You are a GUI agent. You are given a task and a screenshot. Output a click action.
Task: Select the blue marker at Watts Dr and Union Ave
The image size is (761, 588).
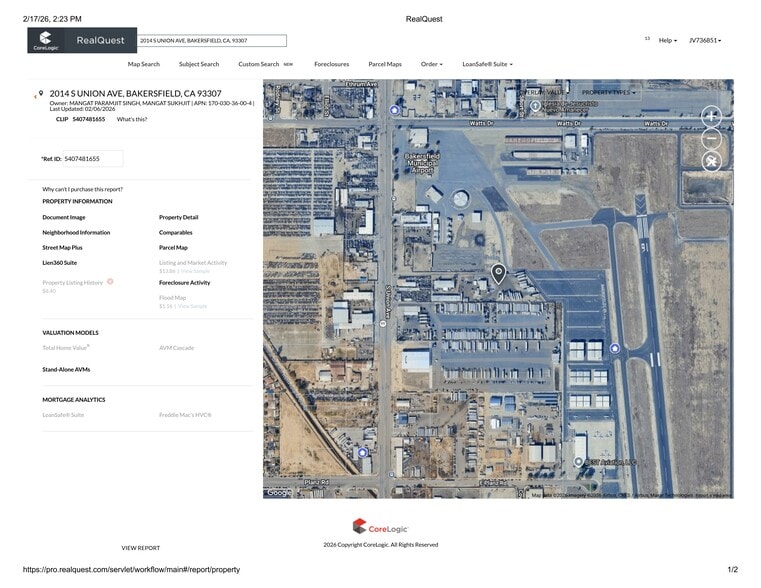click(395, 110)
